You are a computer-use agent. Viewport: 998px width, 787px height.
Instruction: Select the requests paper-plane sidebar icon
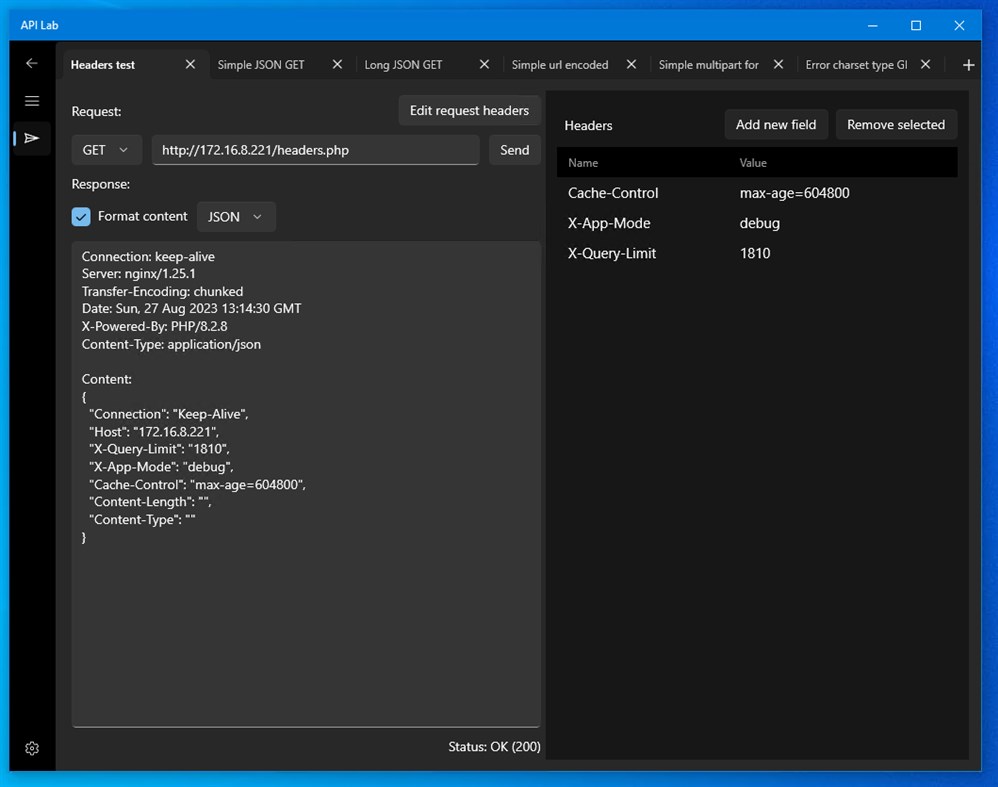pos(31,138)
